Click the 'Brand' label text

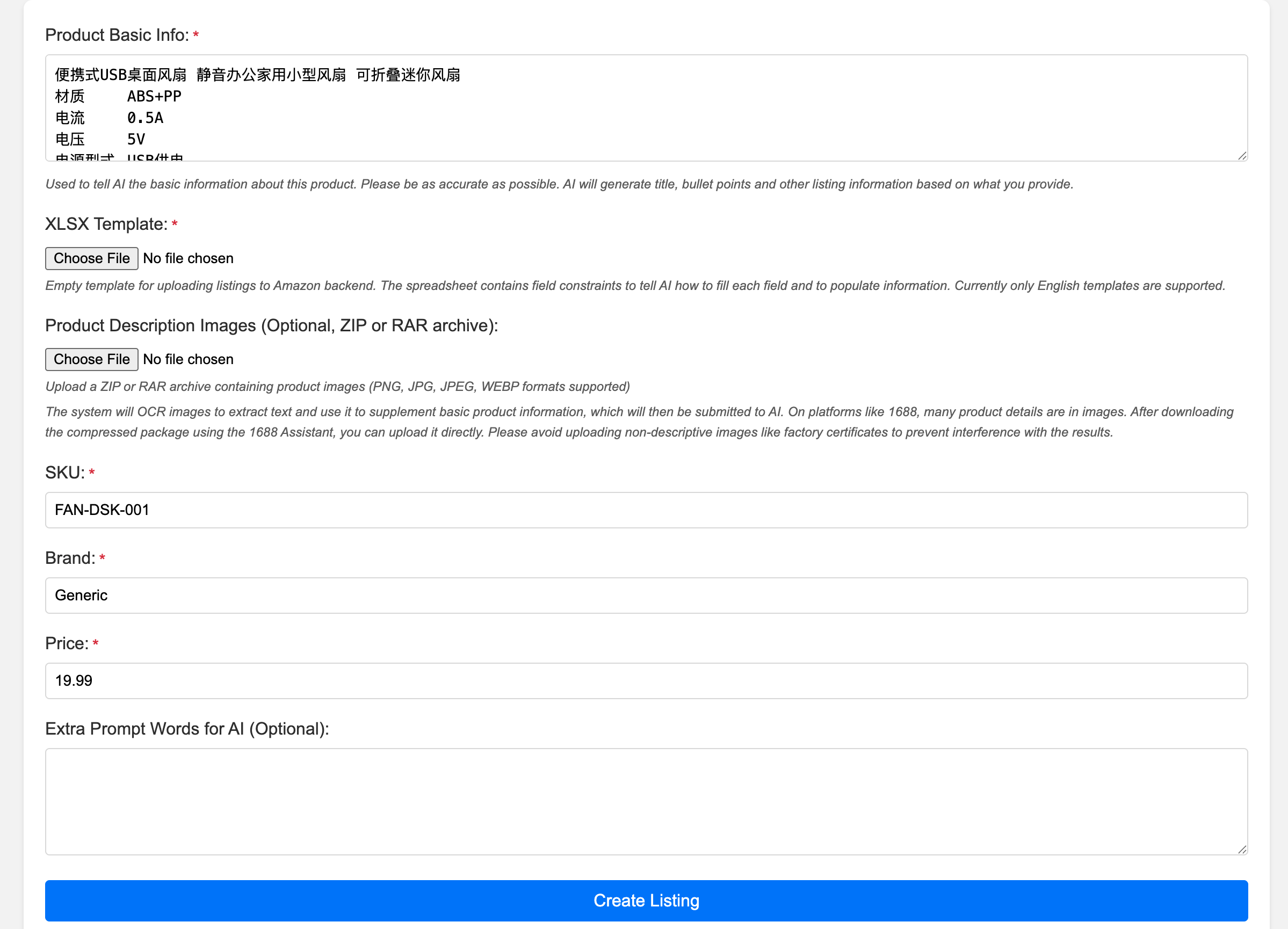point(70,558)
